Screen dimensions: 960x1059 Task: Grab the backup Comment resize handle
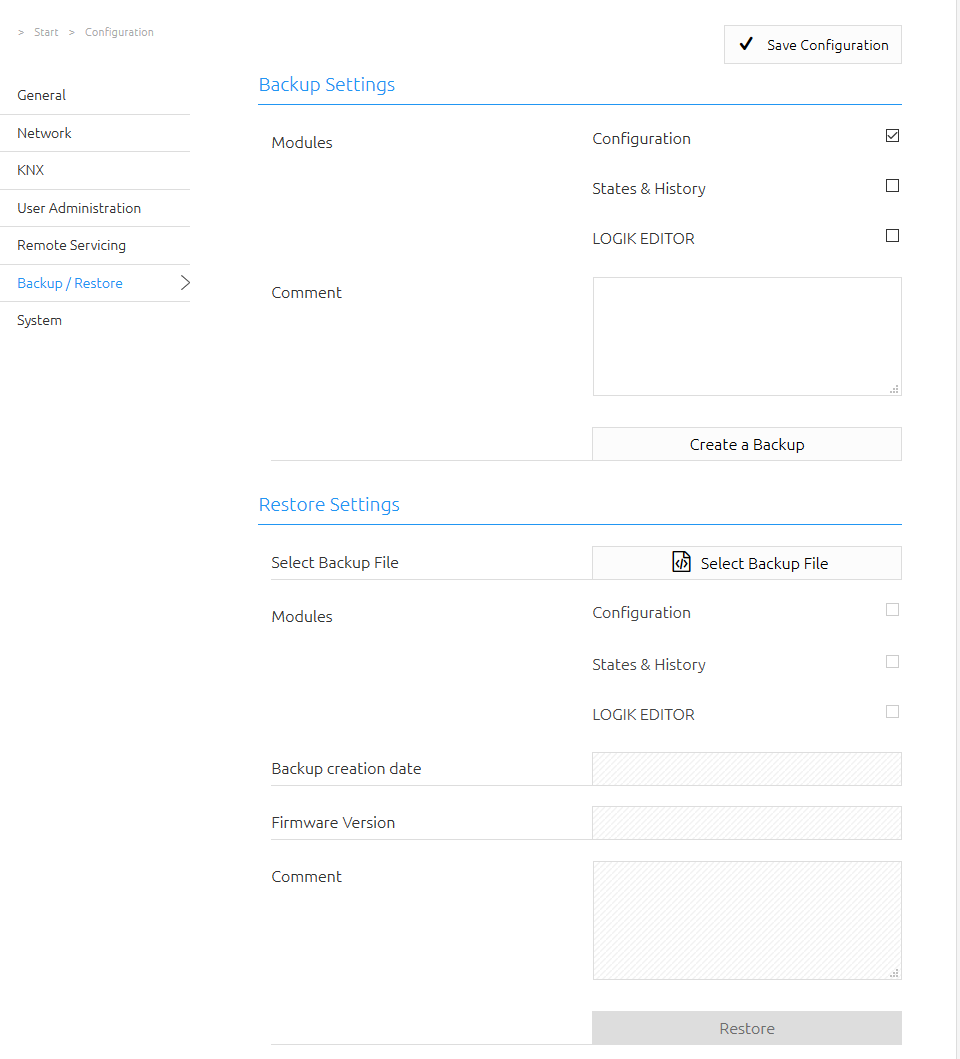tap(894, 389)
